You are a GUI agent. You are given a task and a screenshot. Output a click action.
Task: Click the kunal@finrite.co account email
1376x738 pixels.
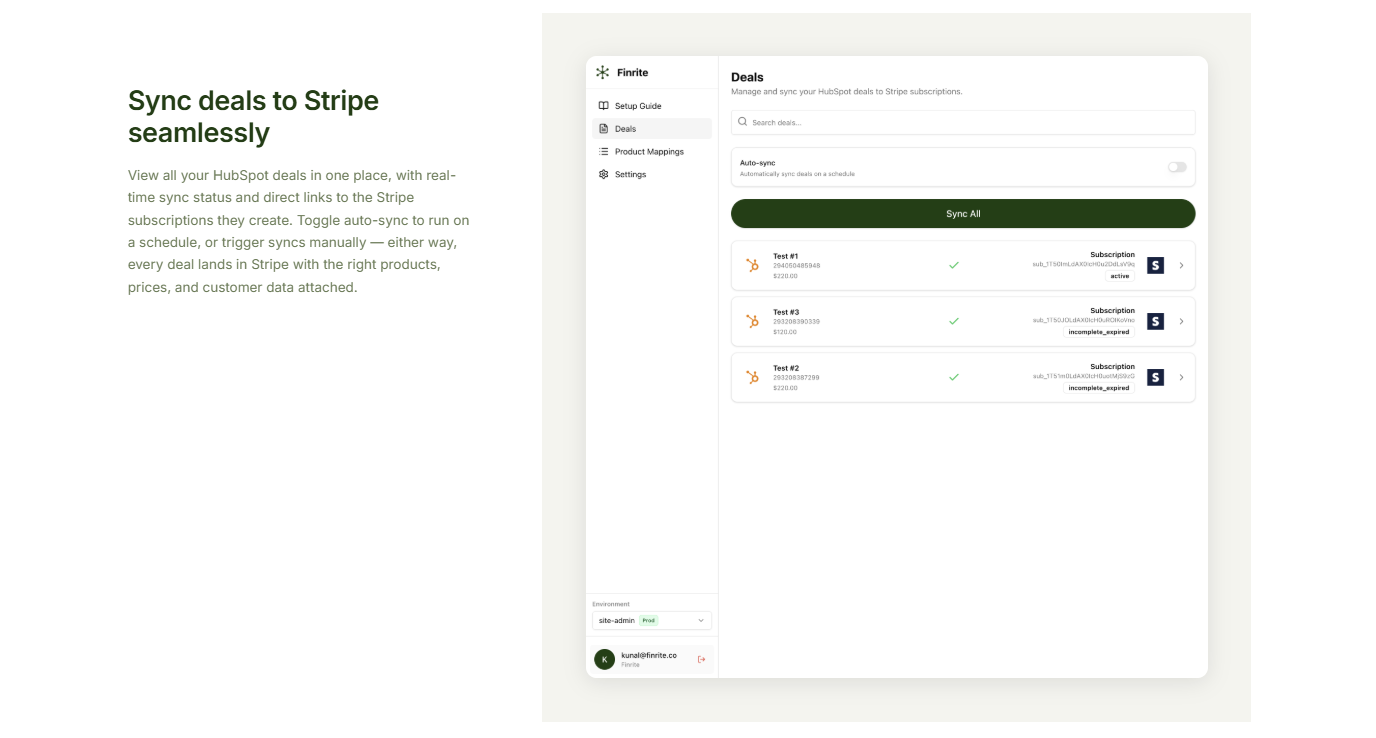click(649, 655)
